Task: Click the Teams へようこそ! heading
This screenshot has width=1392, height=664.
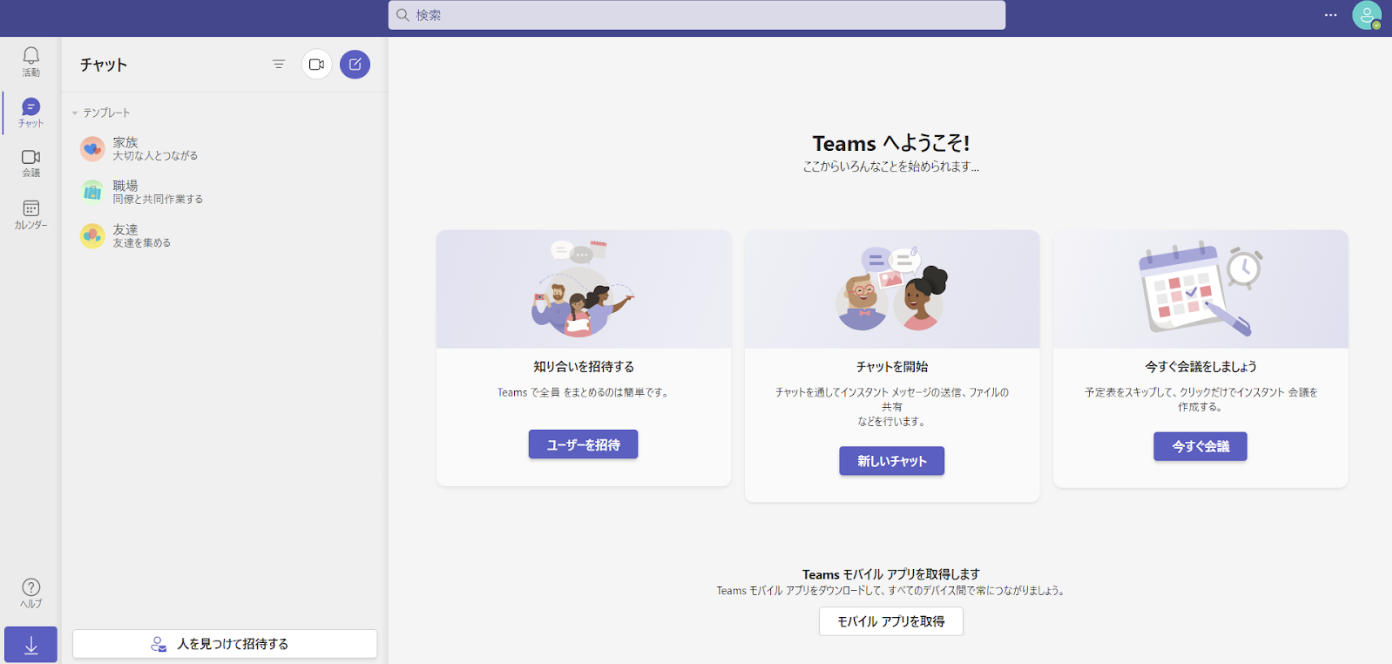Action: point(891,143)
